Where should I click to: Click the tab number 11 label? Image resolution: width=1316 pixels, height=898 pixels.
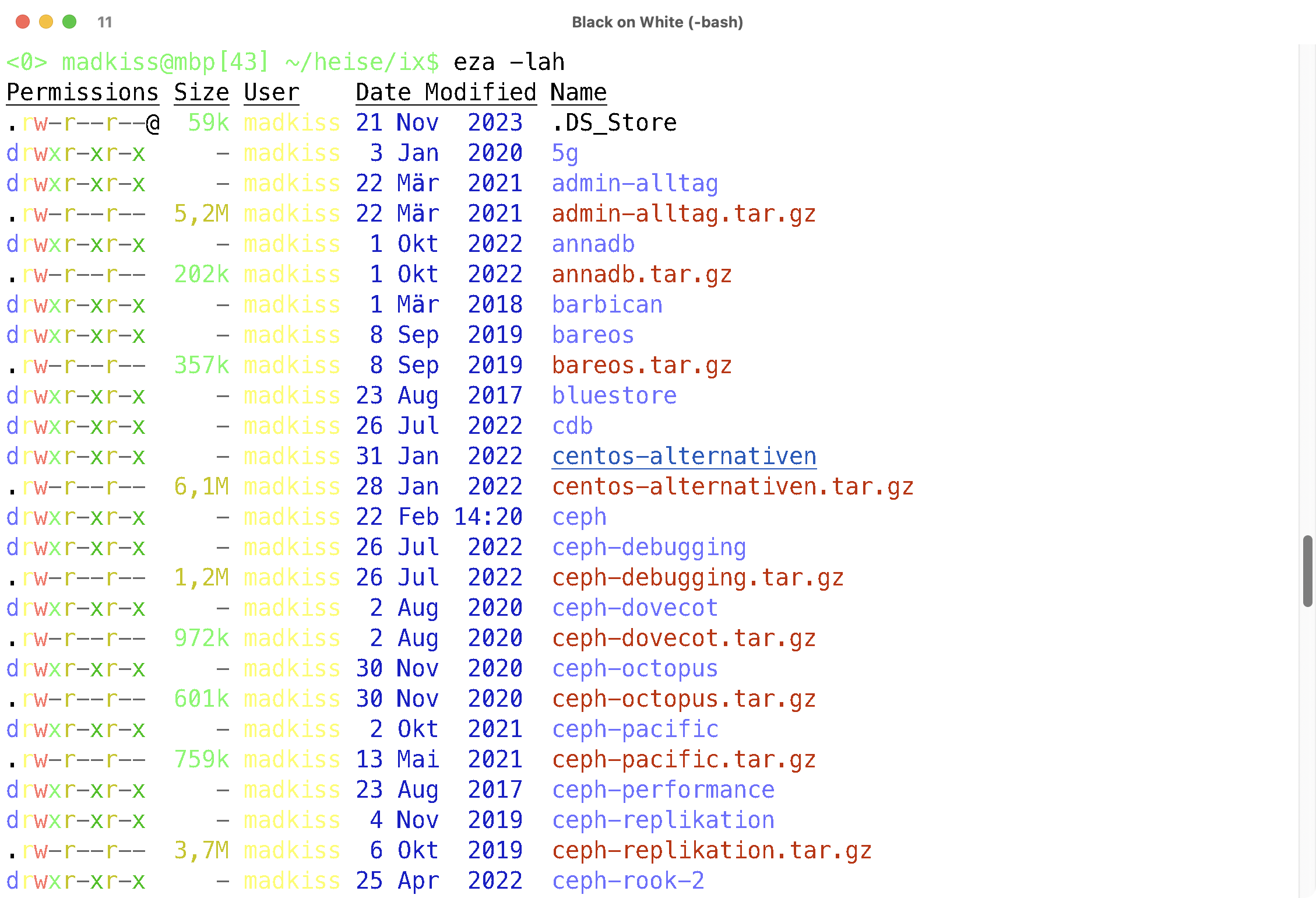pos(105,22)
